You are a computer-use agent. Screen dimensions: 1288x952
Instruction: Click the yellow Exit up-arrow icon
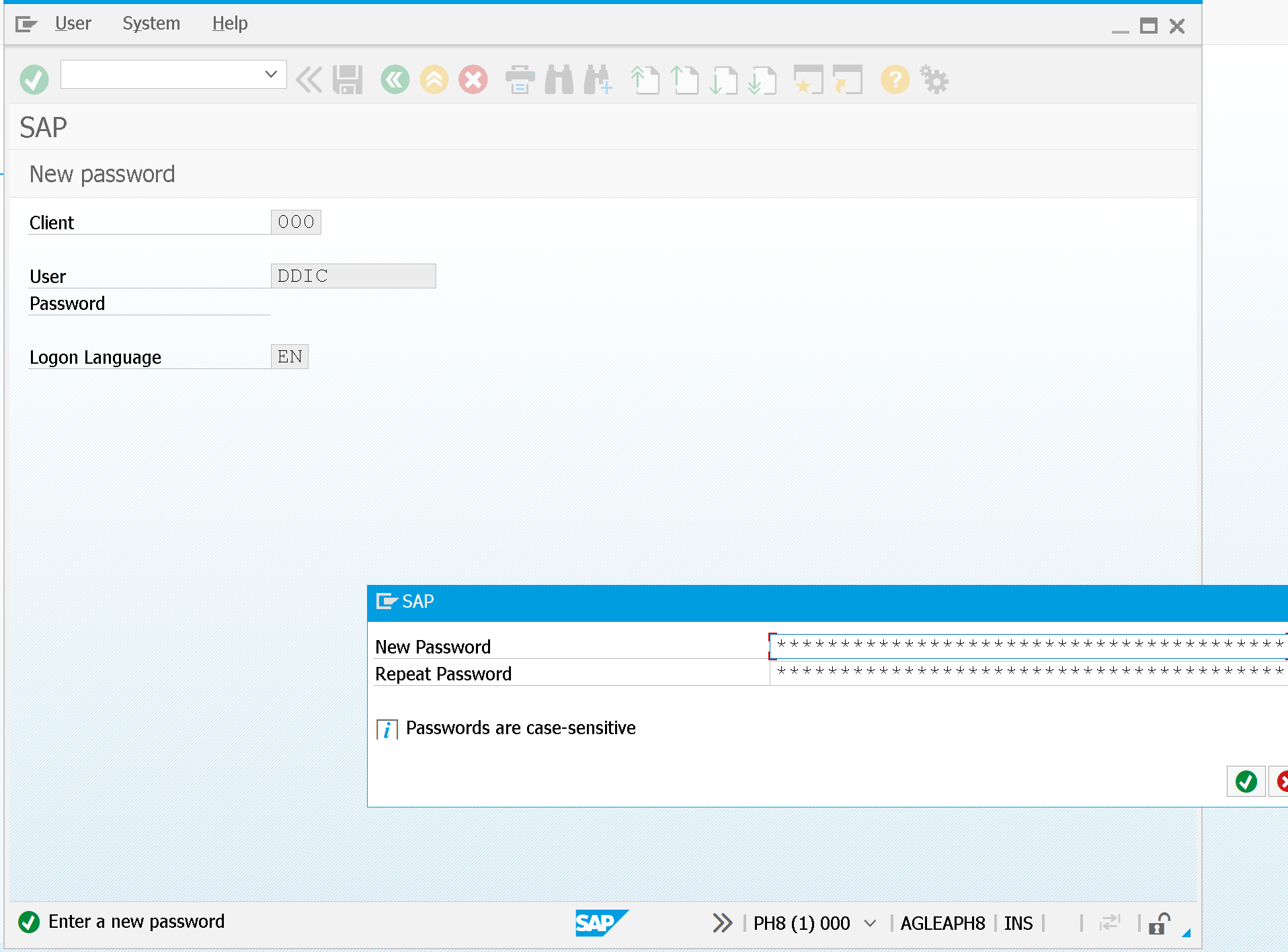point(434,80)
